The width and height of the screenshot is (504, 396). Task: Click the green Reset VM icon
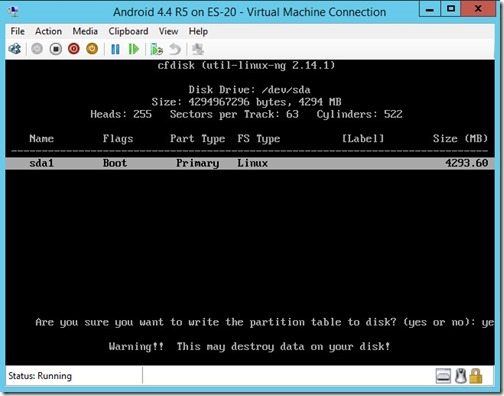coord(134,49)
